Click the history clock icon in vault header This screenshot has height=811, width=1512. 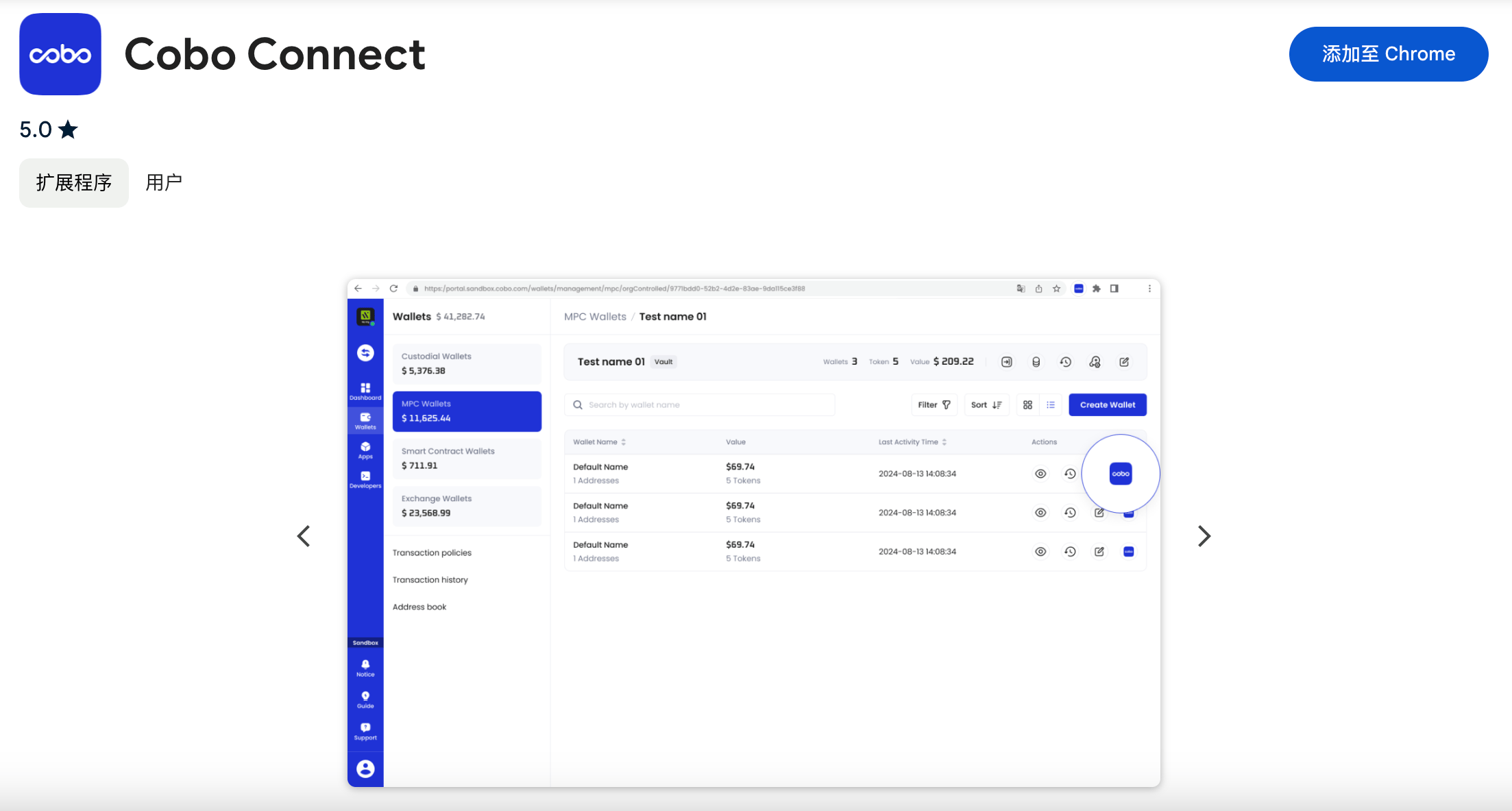click(1066, 362)
